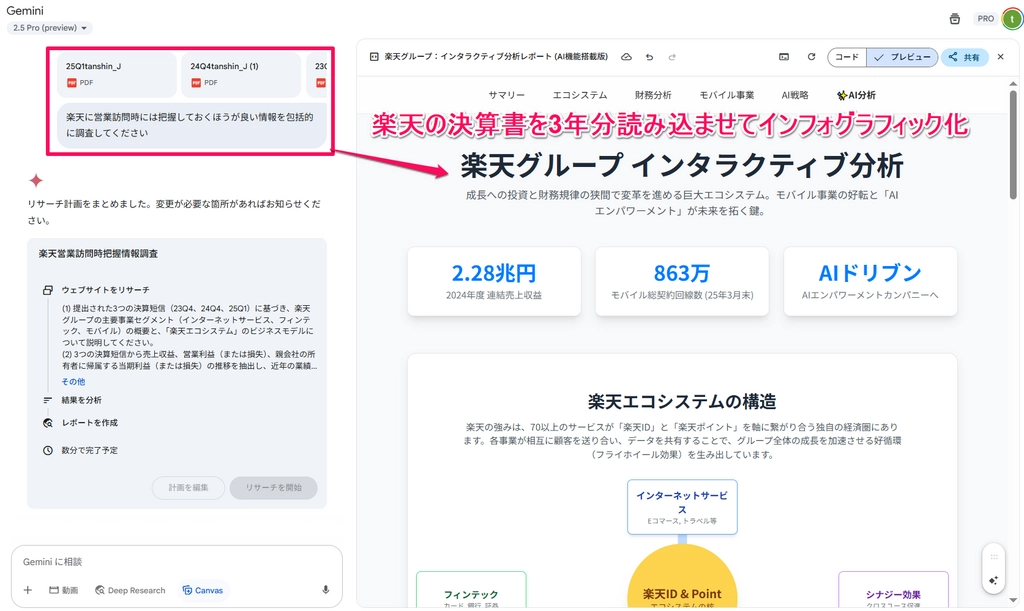Click the インターネットサービス ecosystem node
Viewport: 1024px width, 611px height.
click(x=682, y=507)
